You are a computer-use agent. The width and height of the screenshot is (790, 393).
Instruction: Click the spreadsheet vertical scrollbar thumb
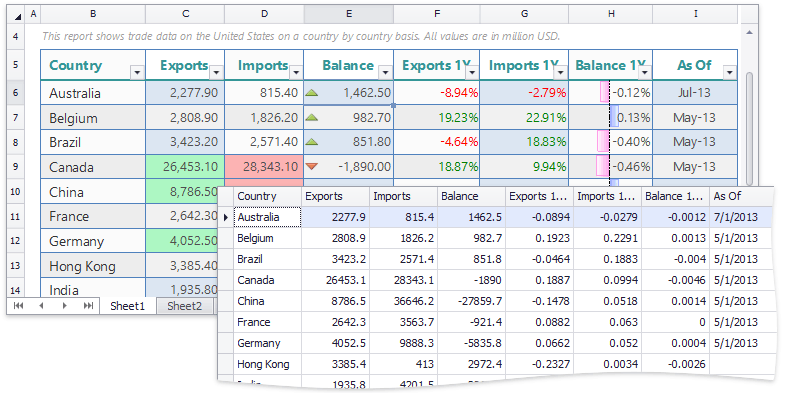point(749,128)
